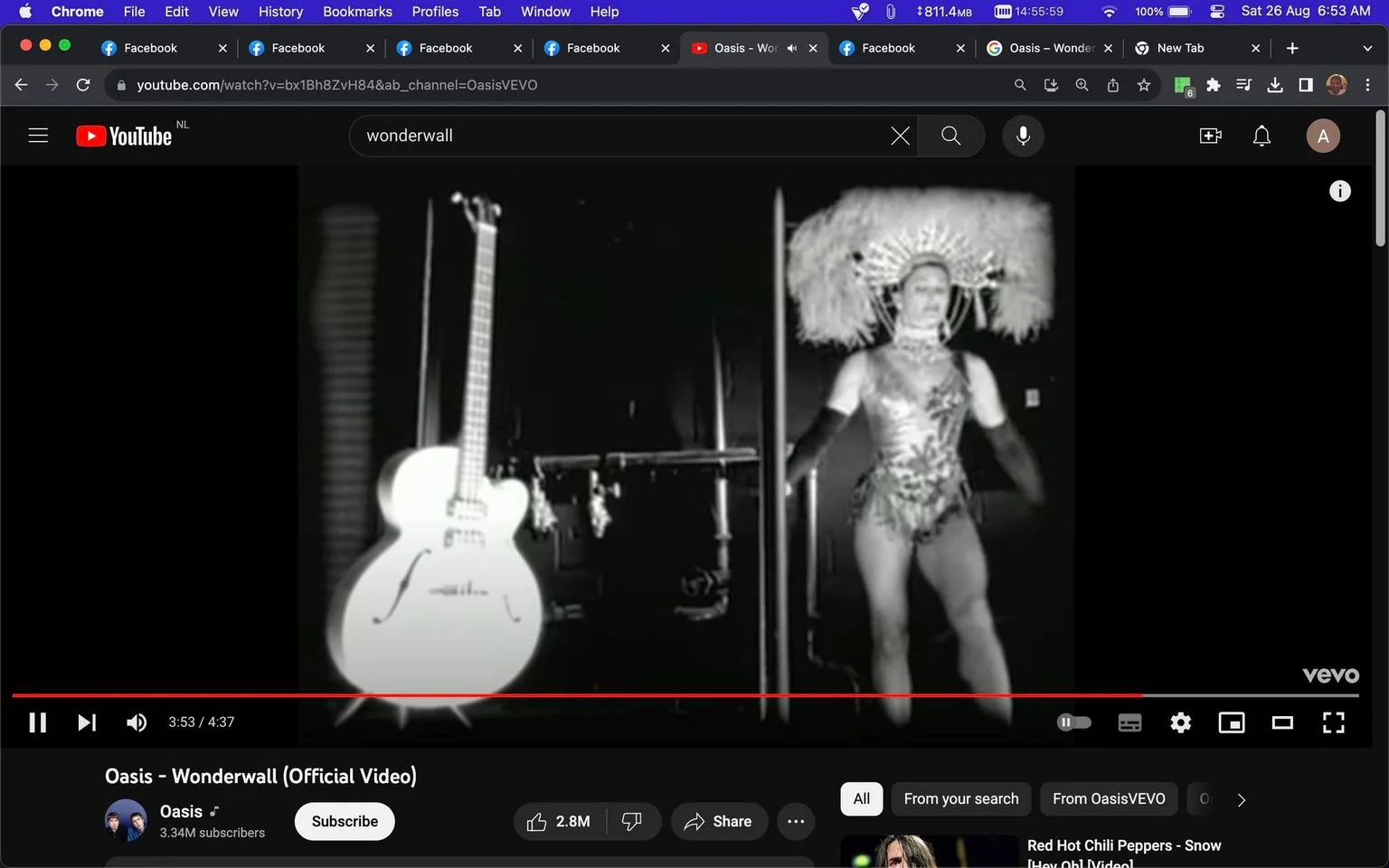Viewport: 1389px width, 868px height.
Task: Open Wi-Fi status menu
Action: pyautogui.click(x=1109, y=12)
